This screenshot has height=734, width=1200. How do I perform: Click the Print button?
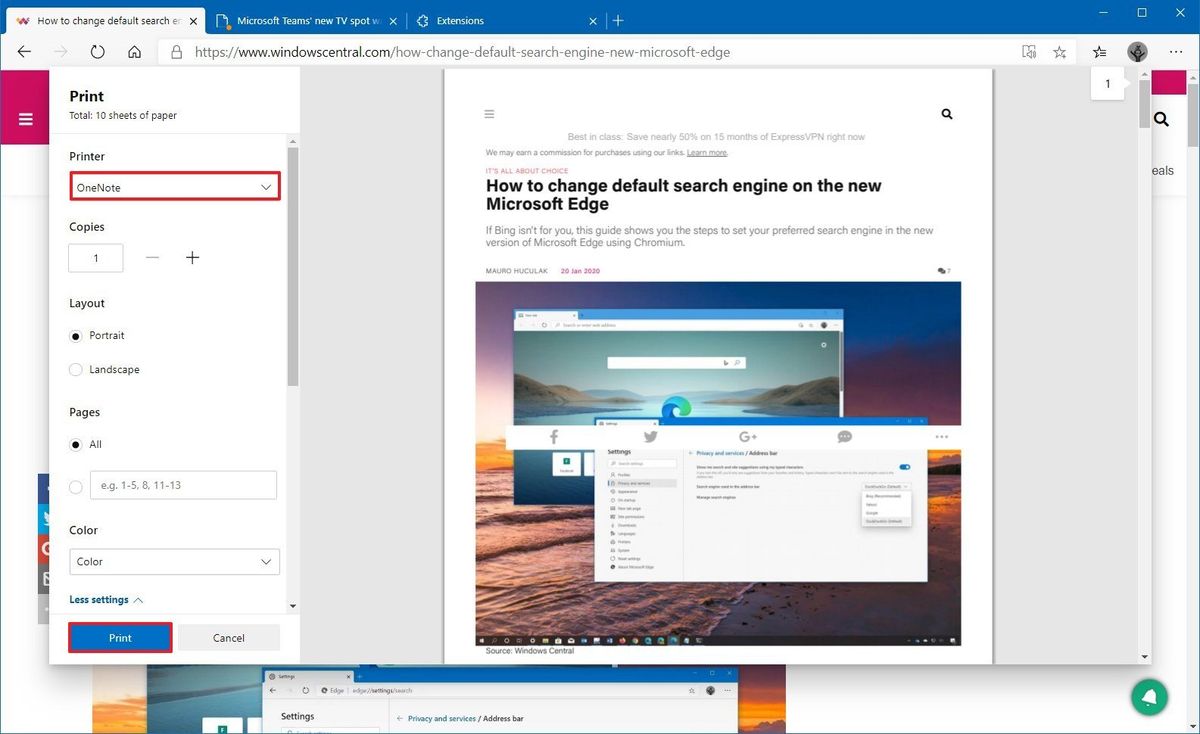pyautogui.click(x=120, y=637)
